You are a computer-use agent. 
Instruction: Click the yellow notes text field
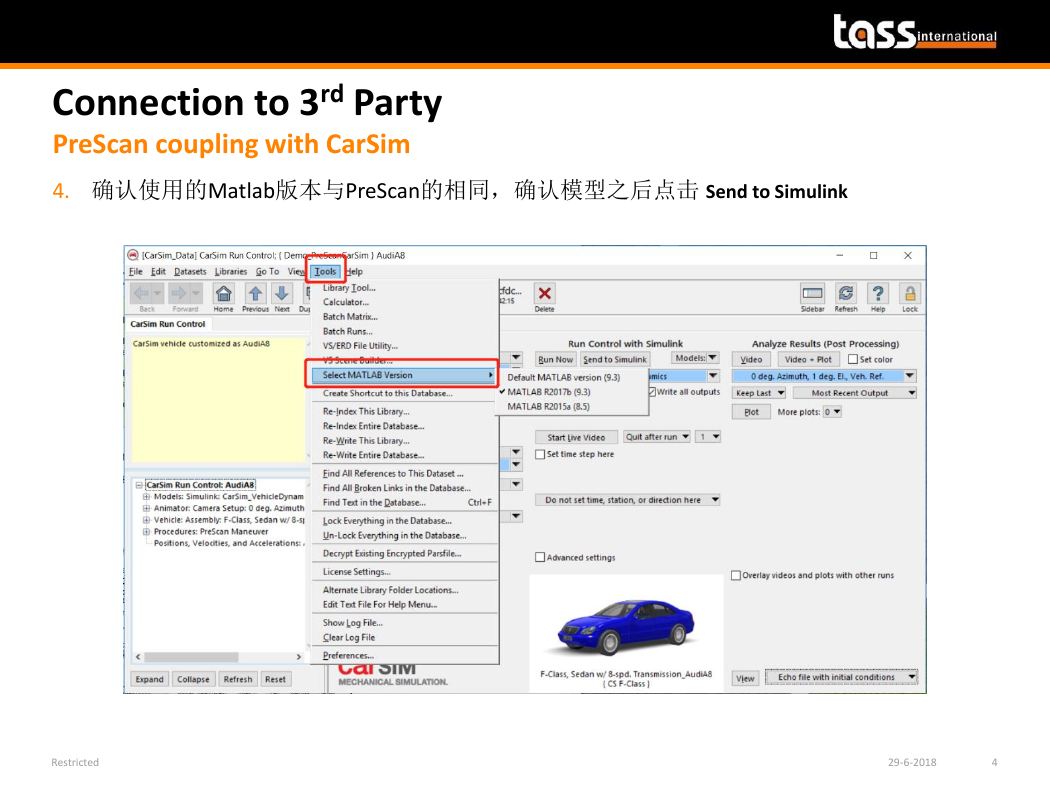tap(218, 398)
